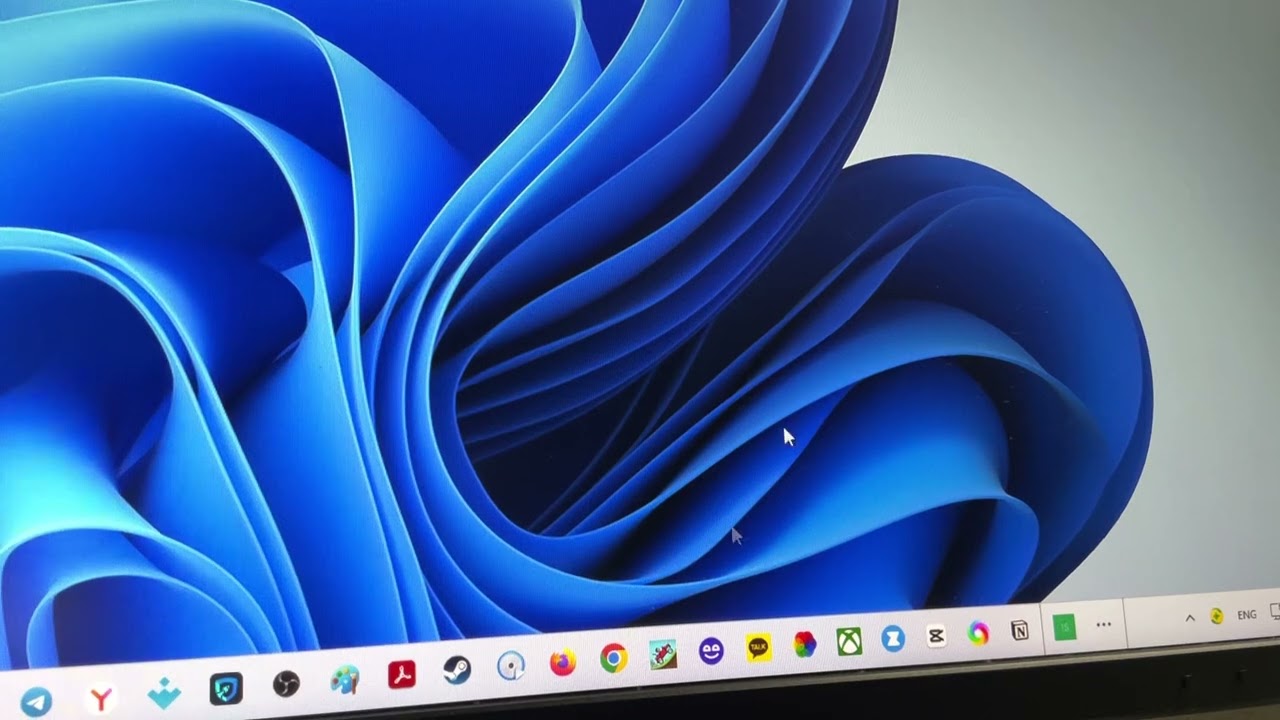The width and height of the screenshot is (1280, 720).
Task: Open the Paint palette app
Action: pos(345,680)
